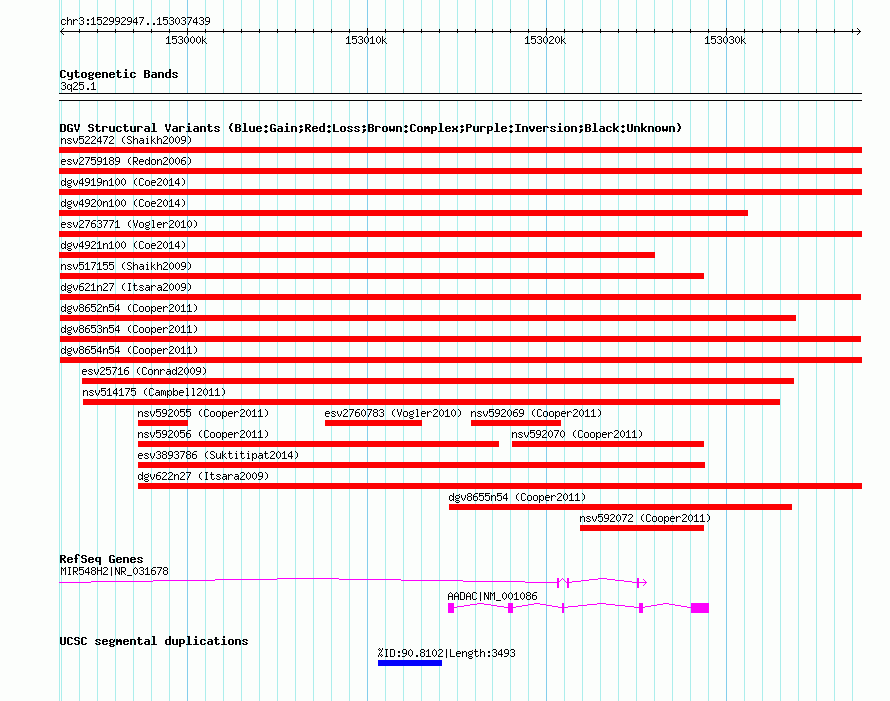
Task: Click the red bar under nsv592072
Action: pos(642,528)
